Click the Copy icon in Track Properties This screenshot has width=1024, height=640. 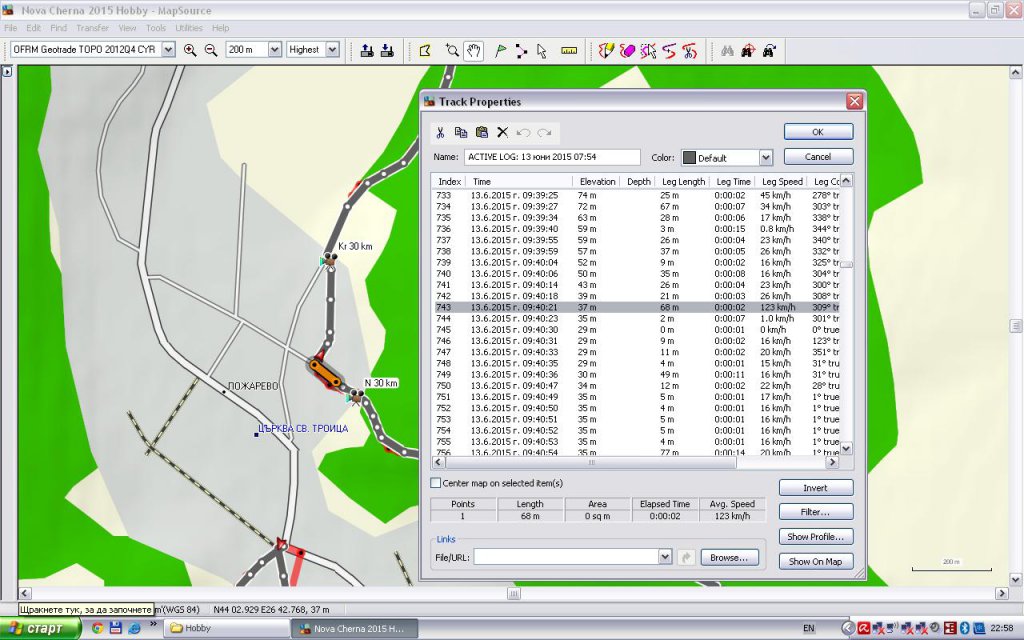click(x=461, y=132)
